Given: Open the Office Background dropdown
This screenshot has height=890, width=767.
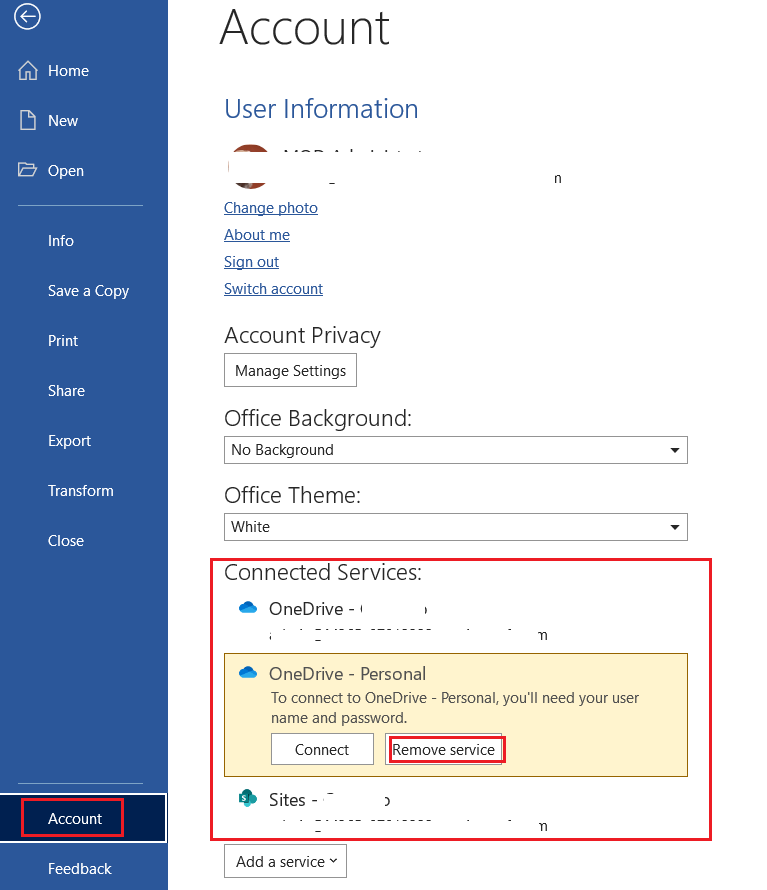Looking at the screenshot, I should (x=456, y=450).
